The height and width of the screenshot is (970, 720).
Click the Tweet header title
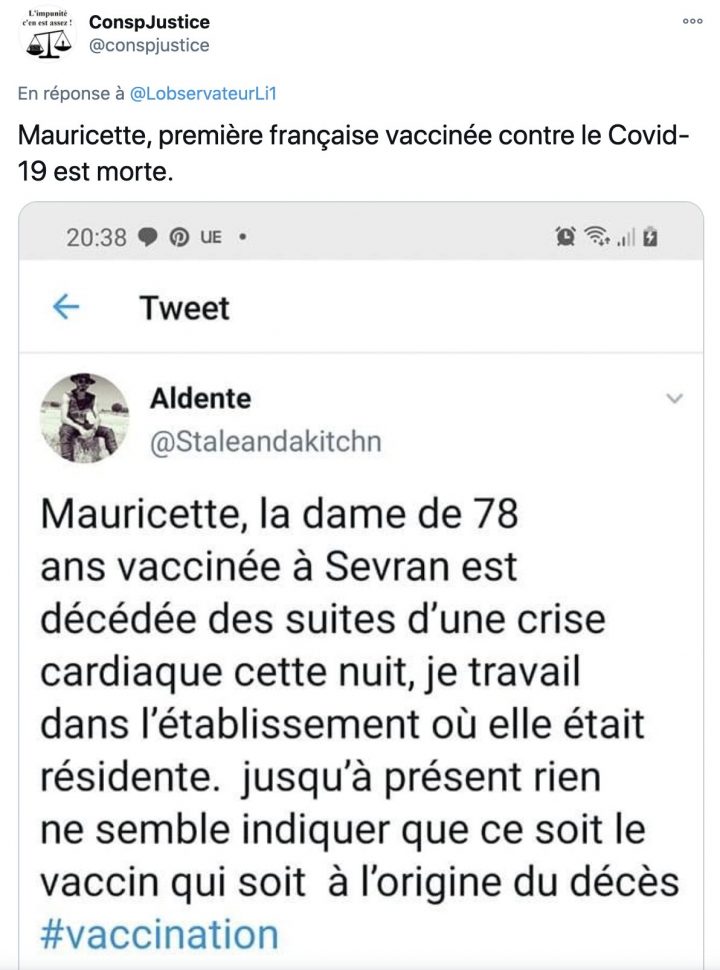[185, 307]
